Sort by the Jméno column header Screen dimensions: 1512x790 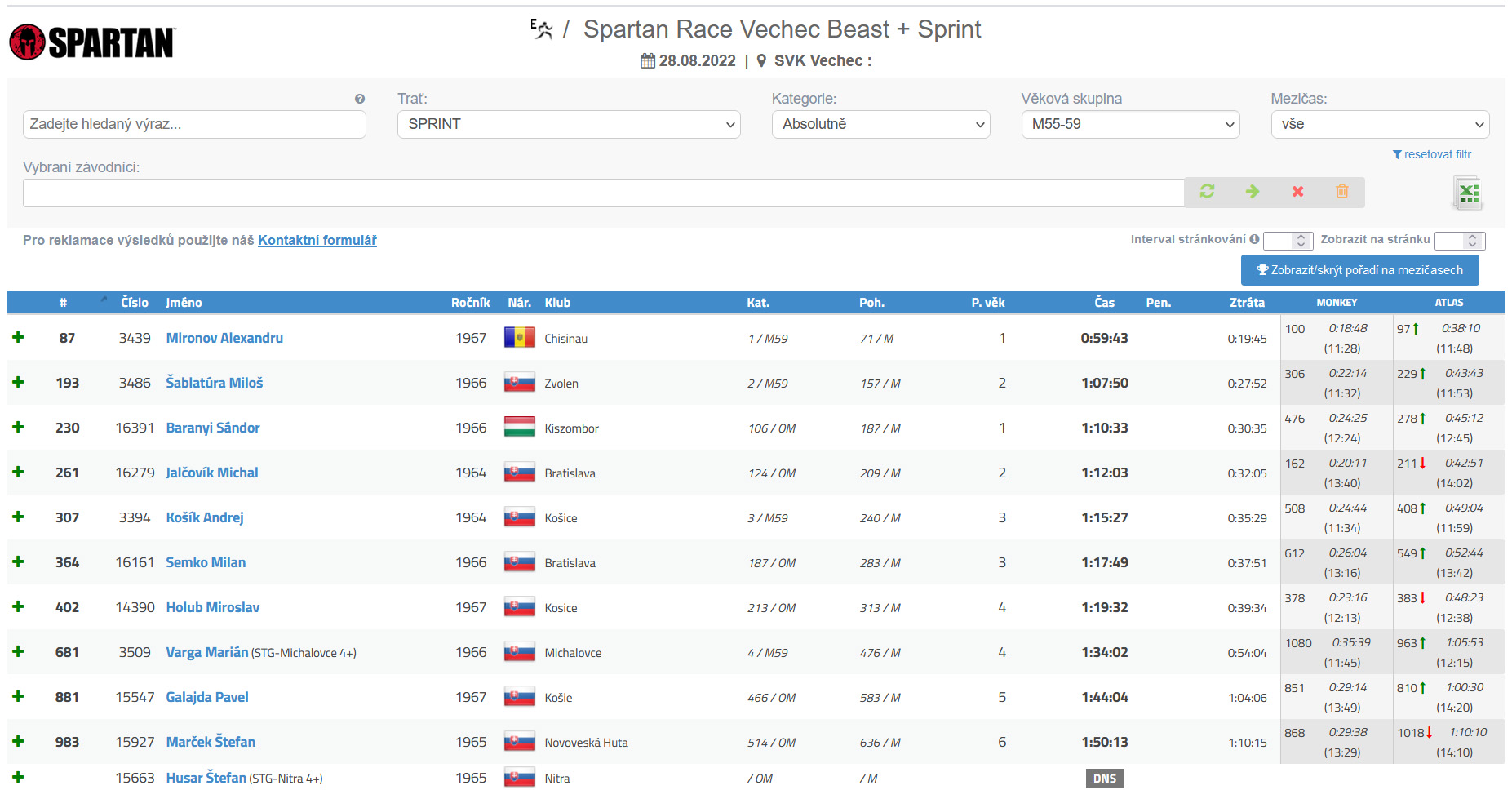pos(184,303)
